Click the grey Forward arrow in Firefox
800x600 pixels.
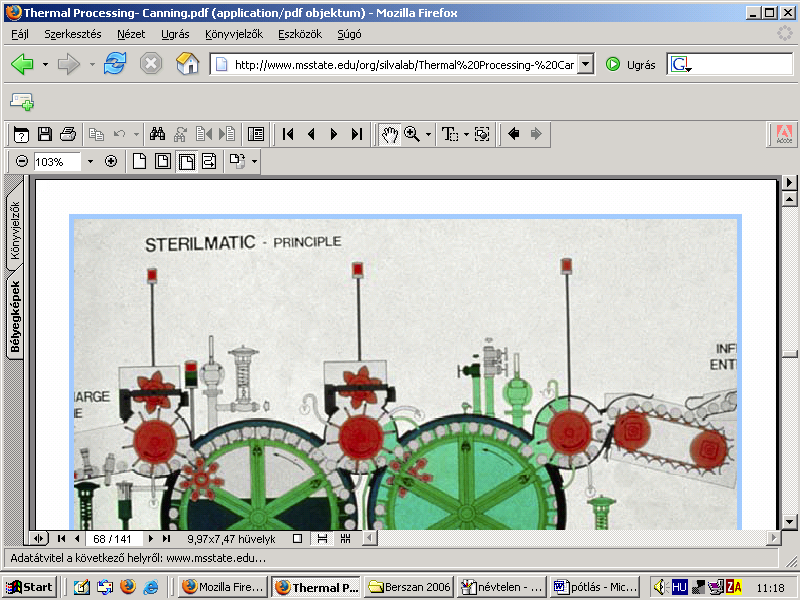pos(68,64)
